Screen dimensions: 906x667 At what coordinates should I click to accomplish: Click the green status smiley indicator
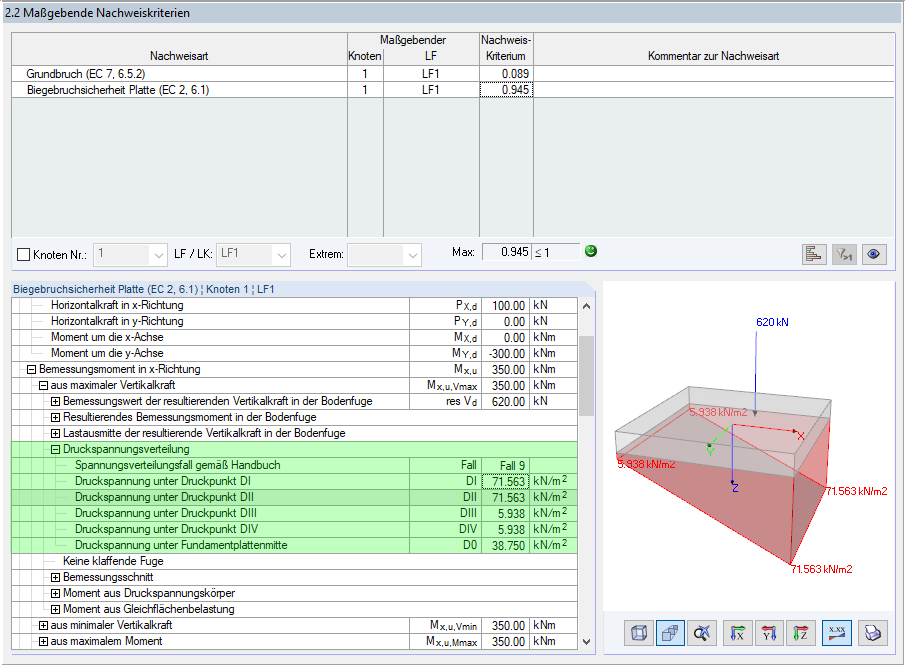pyautogui.click(x=590, y=251)
